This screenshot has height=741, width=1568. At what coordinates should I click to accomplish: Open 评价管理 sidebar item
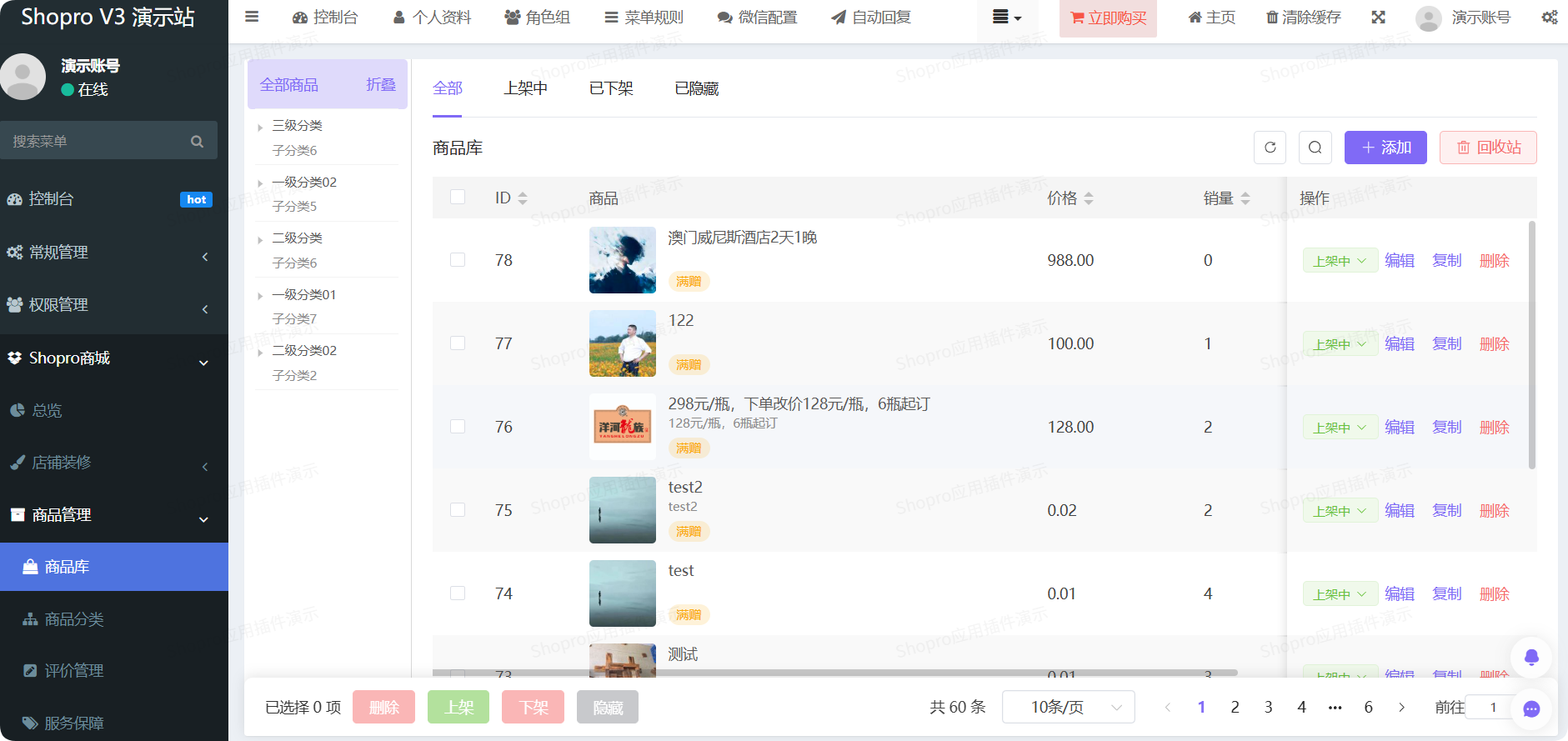pos(114,671)
